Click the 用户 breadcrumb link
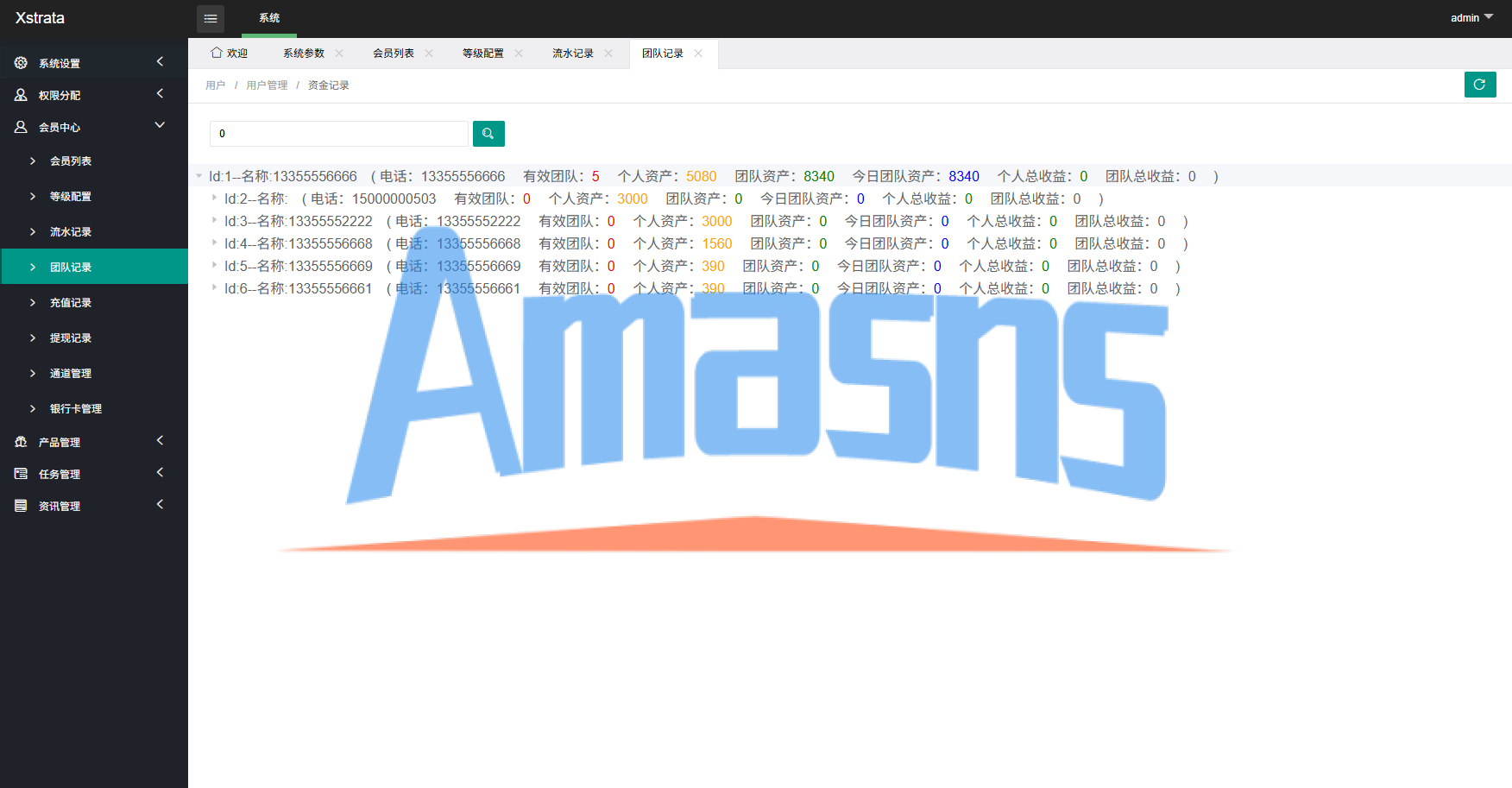1512x788 pixels. (215, 85)
